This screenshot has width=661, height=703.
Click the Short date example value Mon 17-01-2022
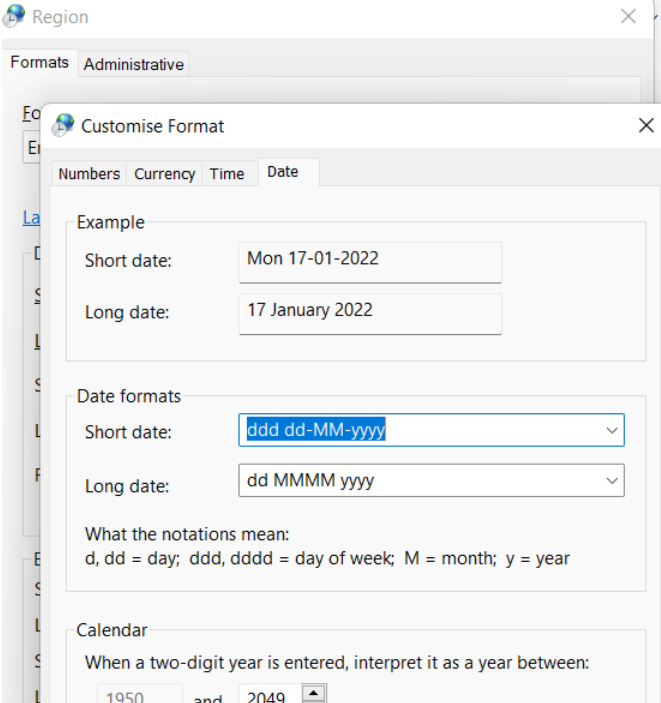tap(313, 258)
